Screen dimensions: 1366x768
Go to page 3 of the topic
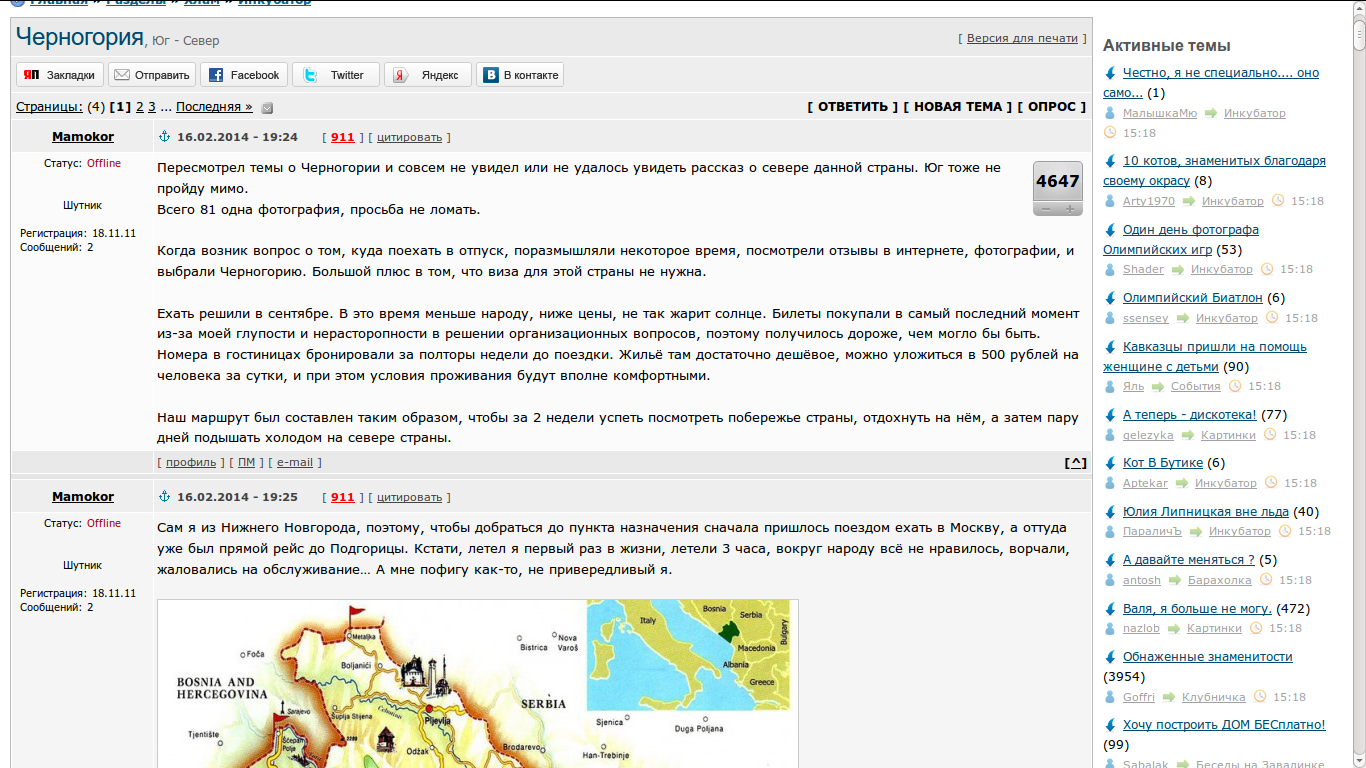point(152,107)
